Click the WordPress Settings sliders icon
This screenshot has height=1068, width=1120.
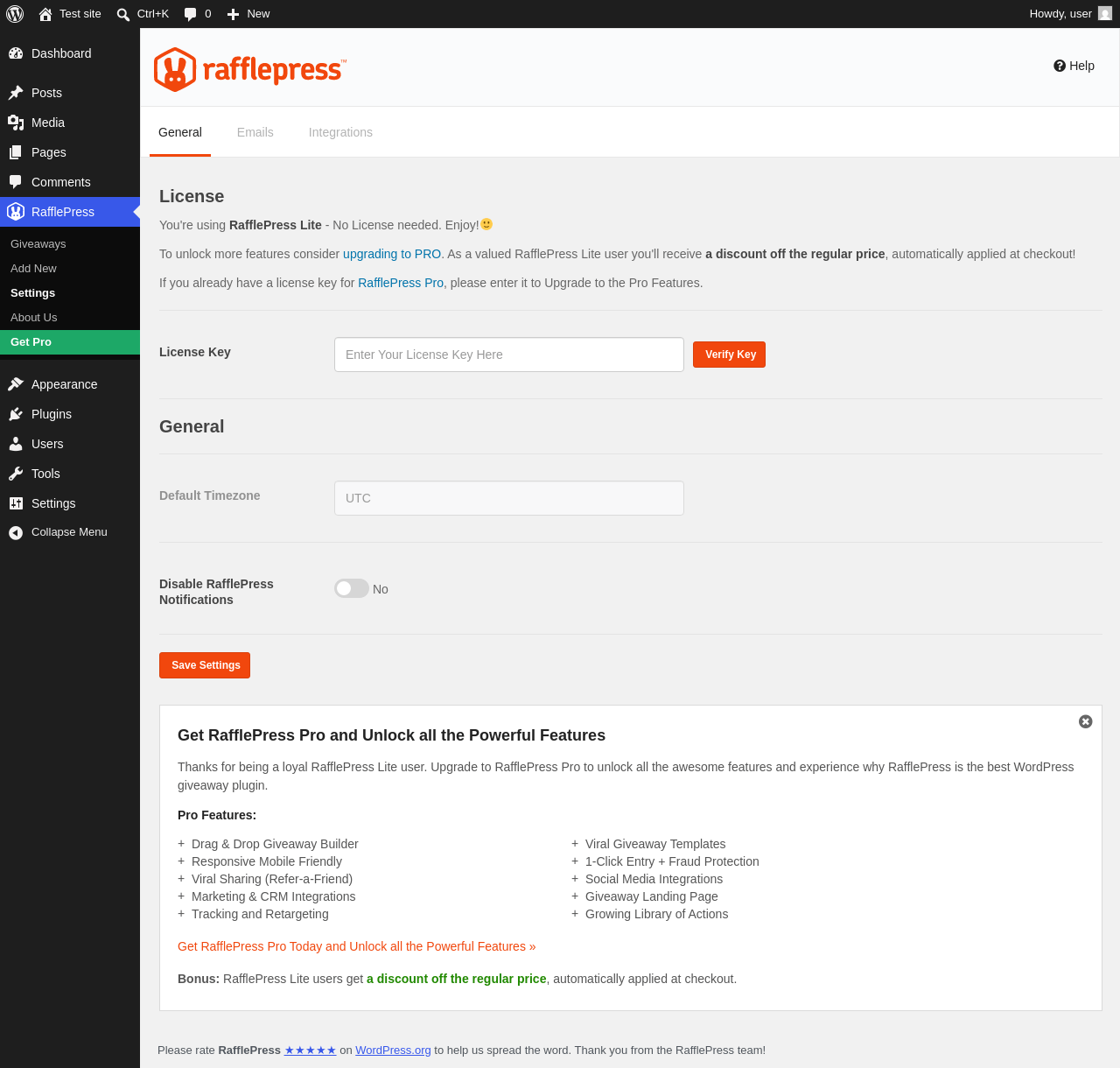click(x=16, y=503)
